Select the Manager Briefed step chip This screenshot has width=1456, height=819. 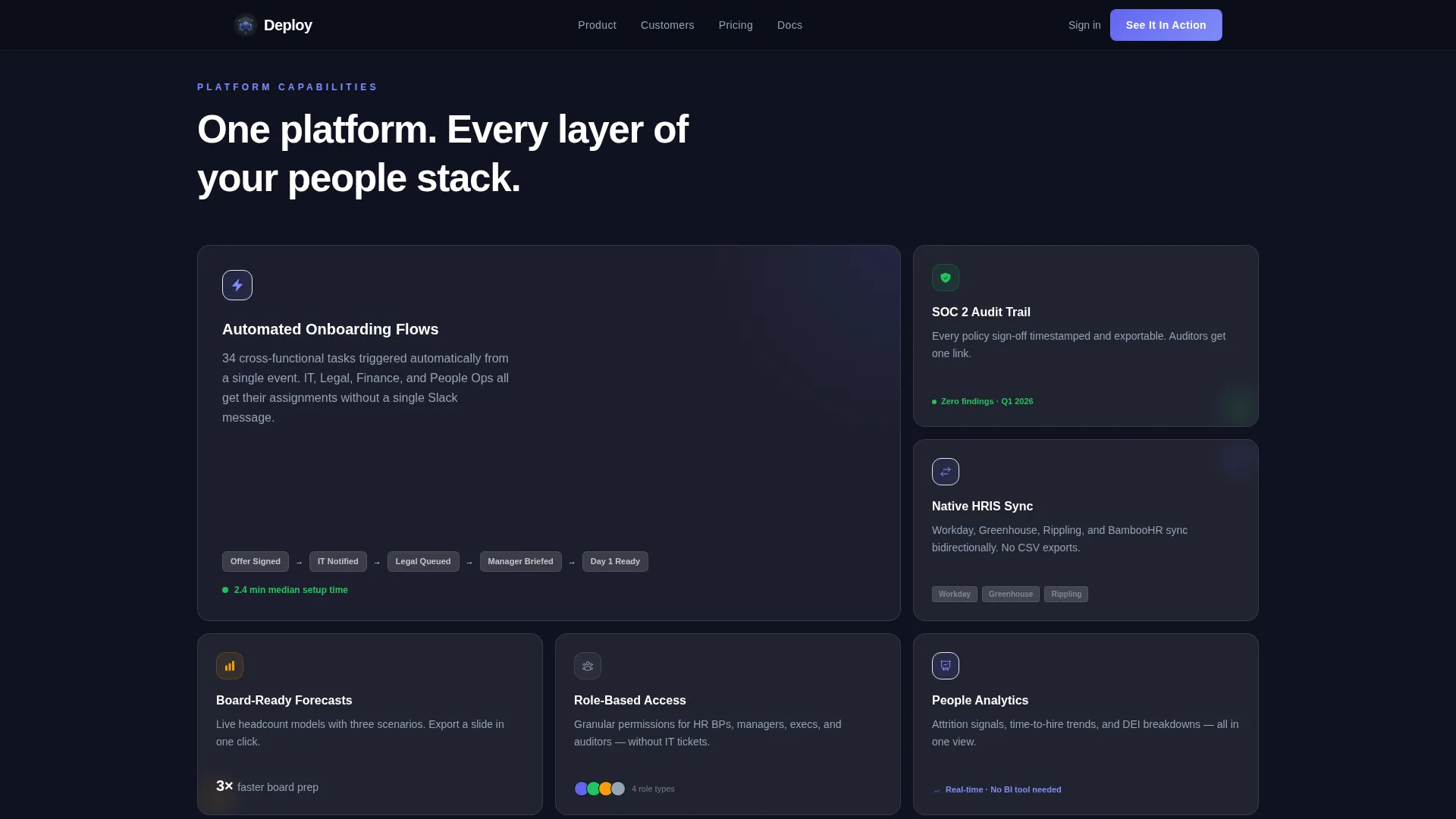(521, 561)
